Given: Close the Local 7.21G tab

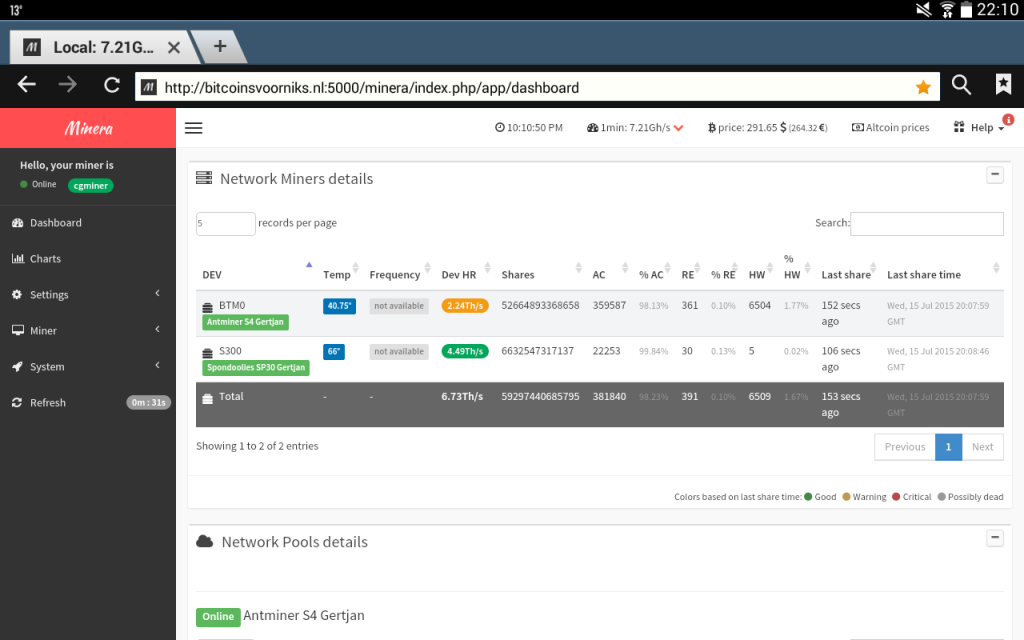Looking at the screenshot, I should click(173, 47).
